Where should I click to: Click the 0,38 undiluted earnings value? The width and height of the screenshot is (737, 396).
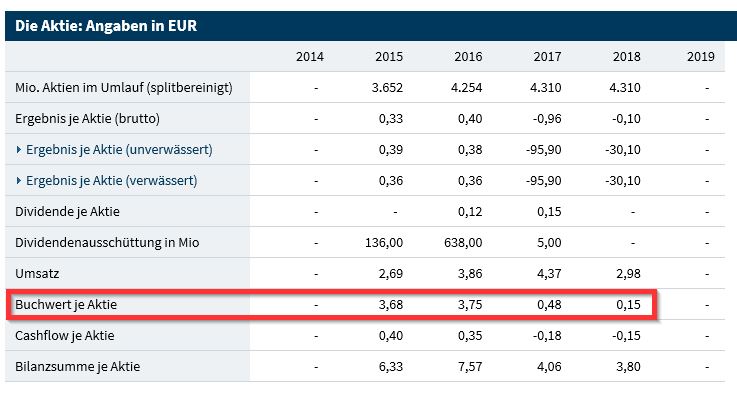470,149
